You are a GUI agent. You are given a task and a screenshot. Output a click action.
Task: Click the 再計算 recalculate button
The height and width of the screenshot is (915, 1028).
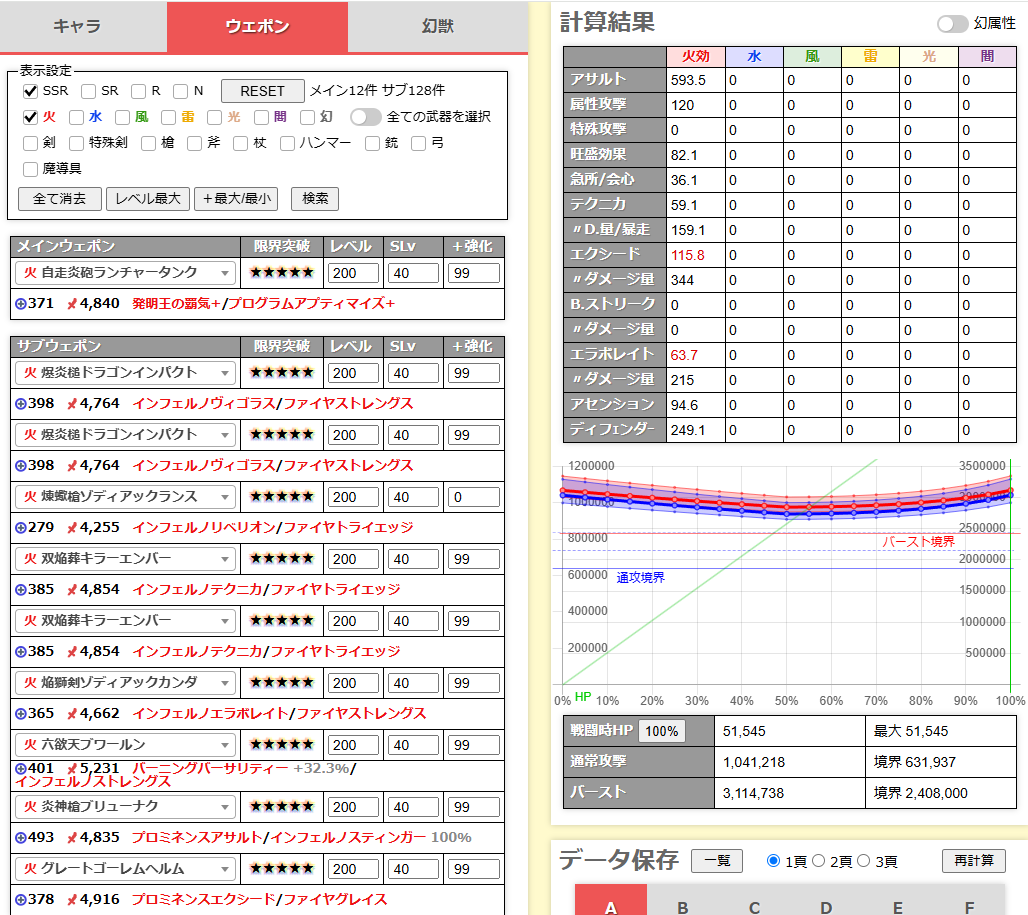pyautogui.click(x=973, y=861)
